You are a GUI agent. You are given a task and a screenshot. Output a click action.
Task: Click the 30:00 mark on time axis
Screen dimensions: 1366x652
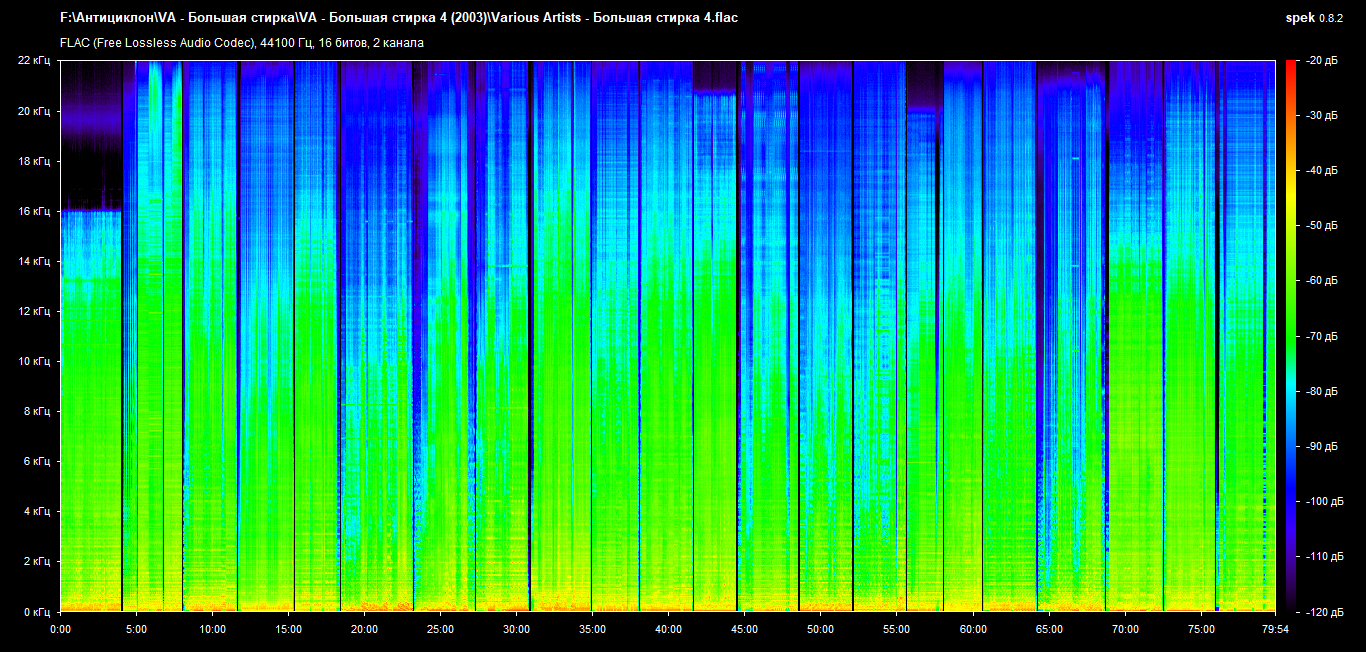click(x=516, y=629)
